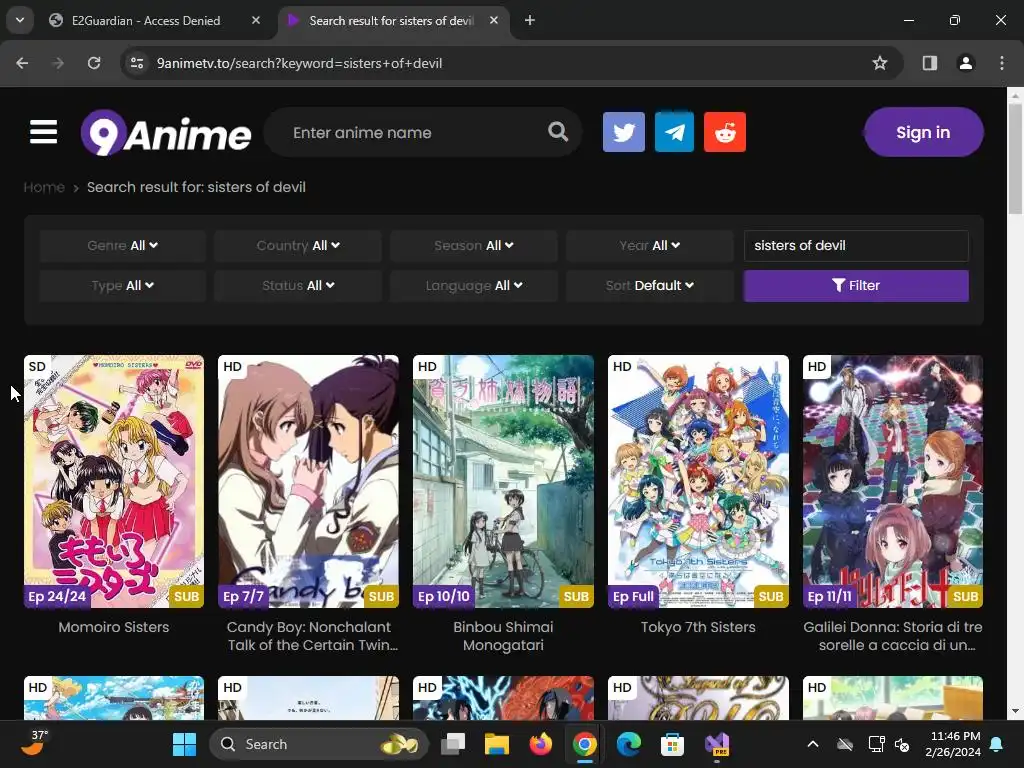Open Momoiro Sisters title link

coord(114,627)
